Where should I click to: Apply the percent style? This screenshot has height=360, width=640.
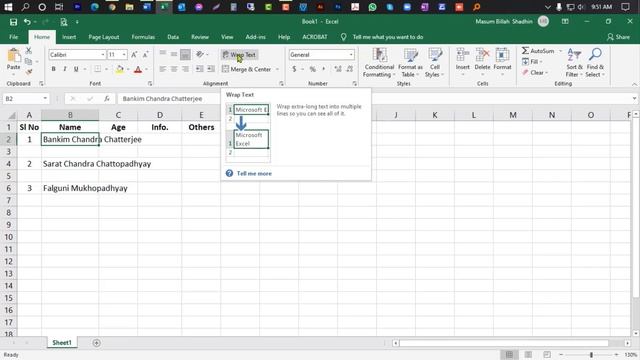(x=313, y=69)
